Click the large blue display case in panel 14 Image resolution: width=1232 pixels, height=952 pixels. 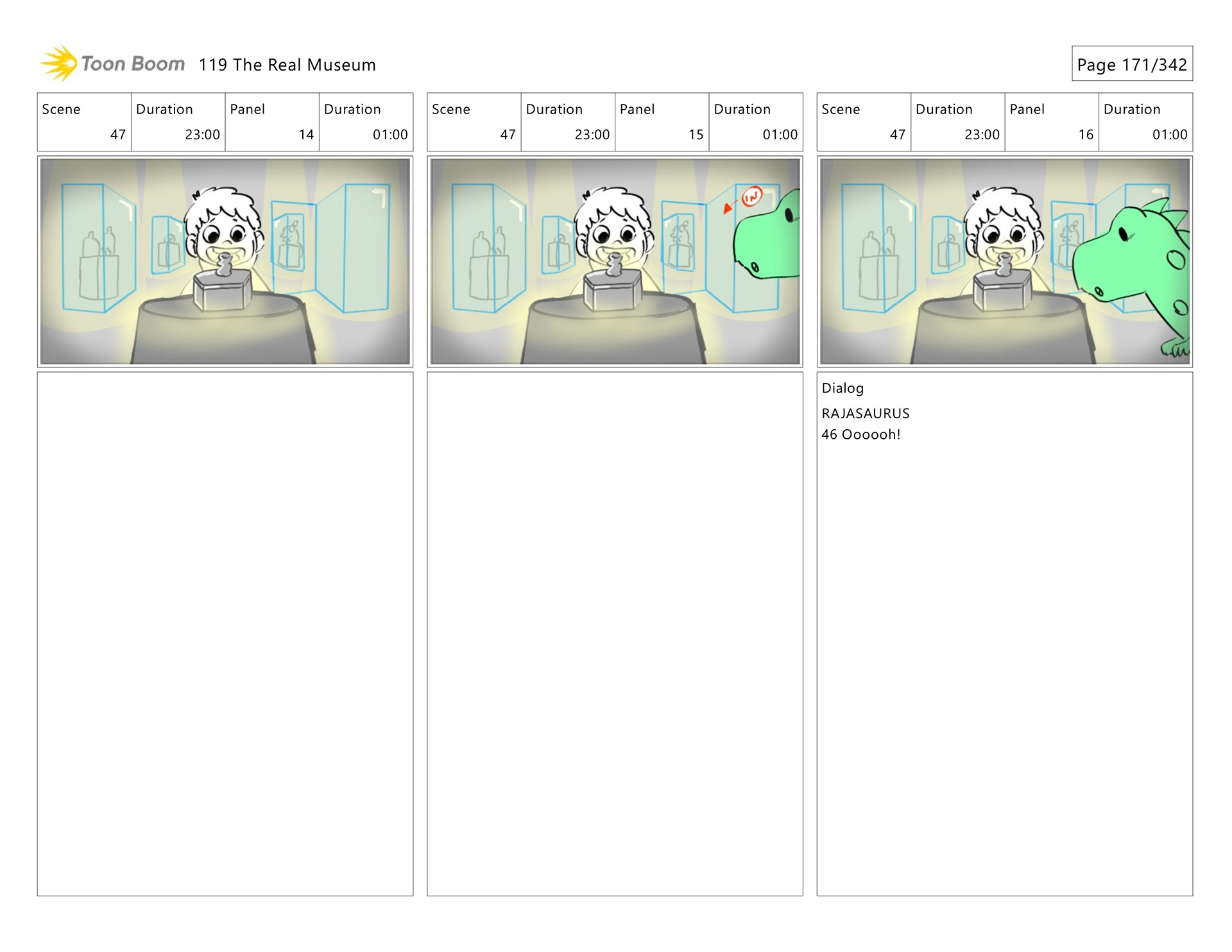[98, 247]
